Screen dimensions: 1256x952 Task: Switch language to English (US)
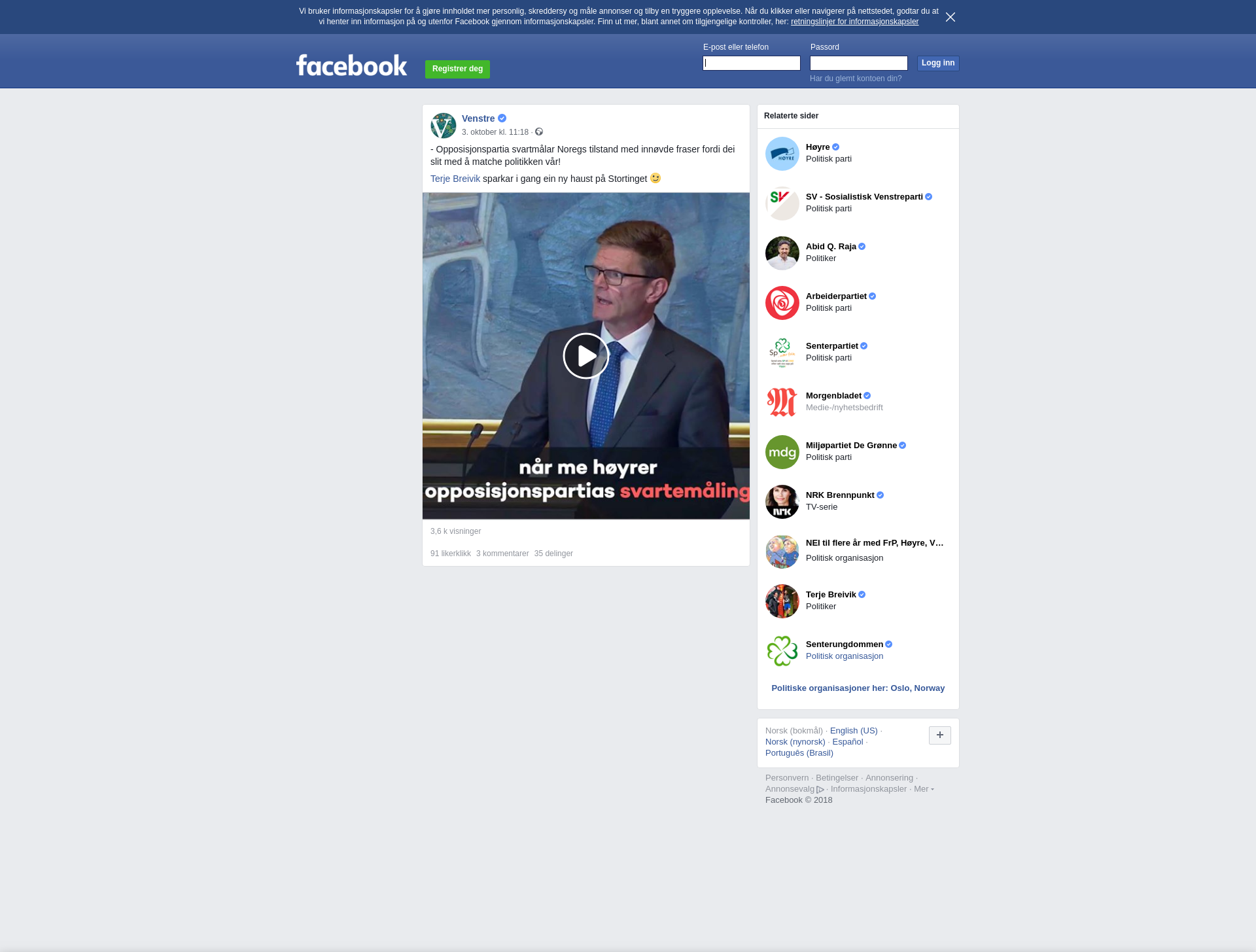pyautogui.click(x=854, y=731)
